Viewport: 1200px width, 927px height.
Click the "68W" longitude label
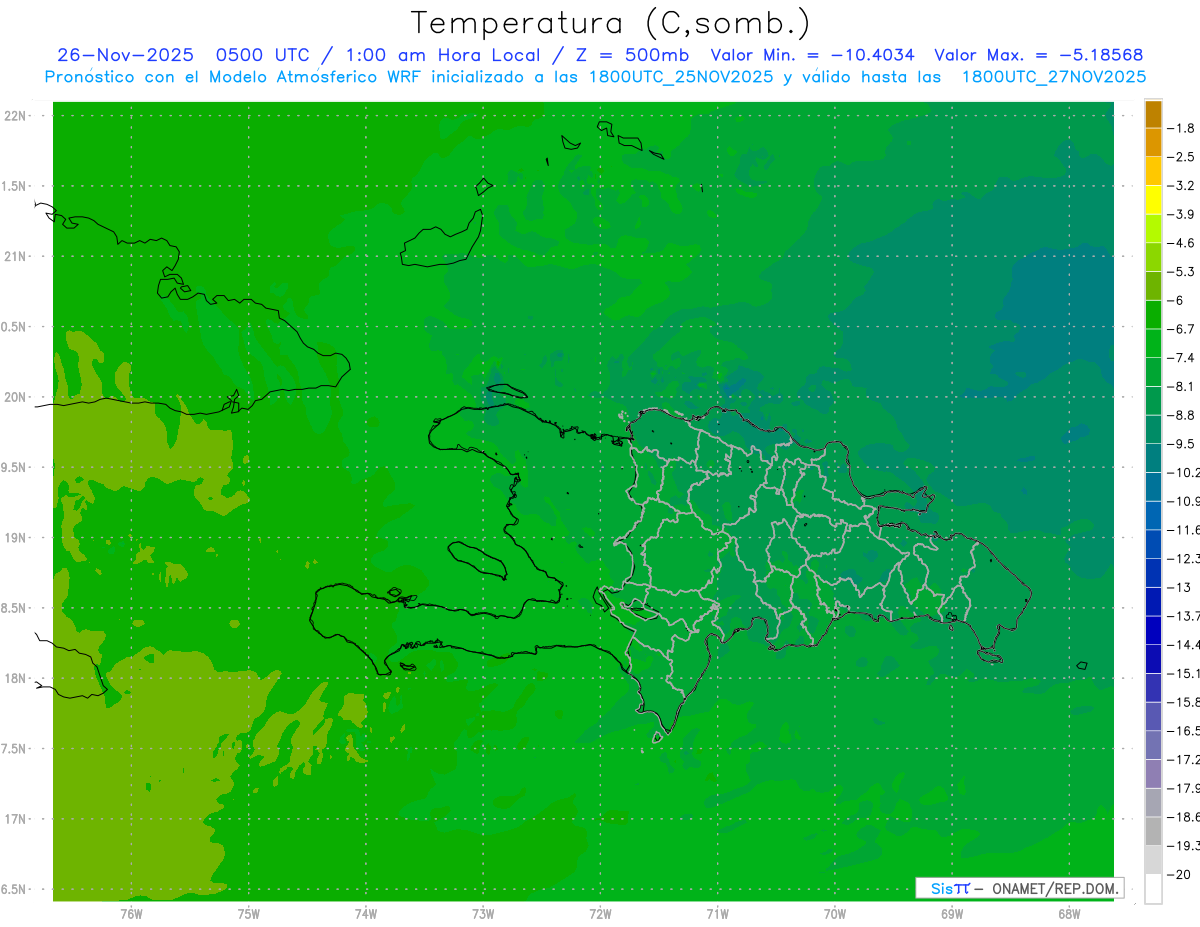[1069, 913]
